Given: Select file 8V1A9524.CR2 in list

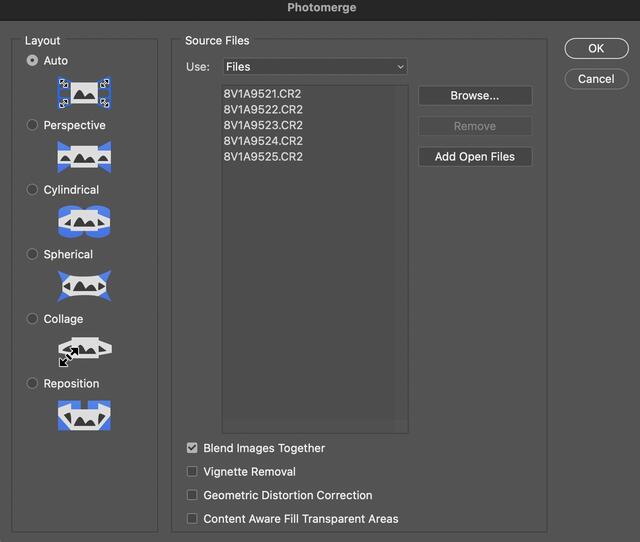Looking at the screenshot, I should [263, 141].
